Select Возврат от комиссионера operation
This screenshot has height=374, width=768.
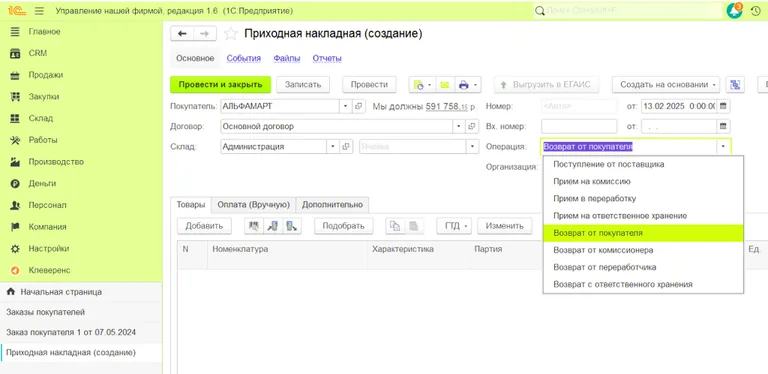tap(643, 250)
